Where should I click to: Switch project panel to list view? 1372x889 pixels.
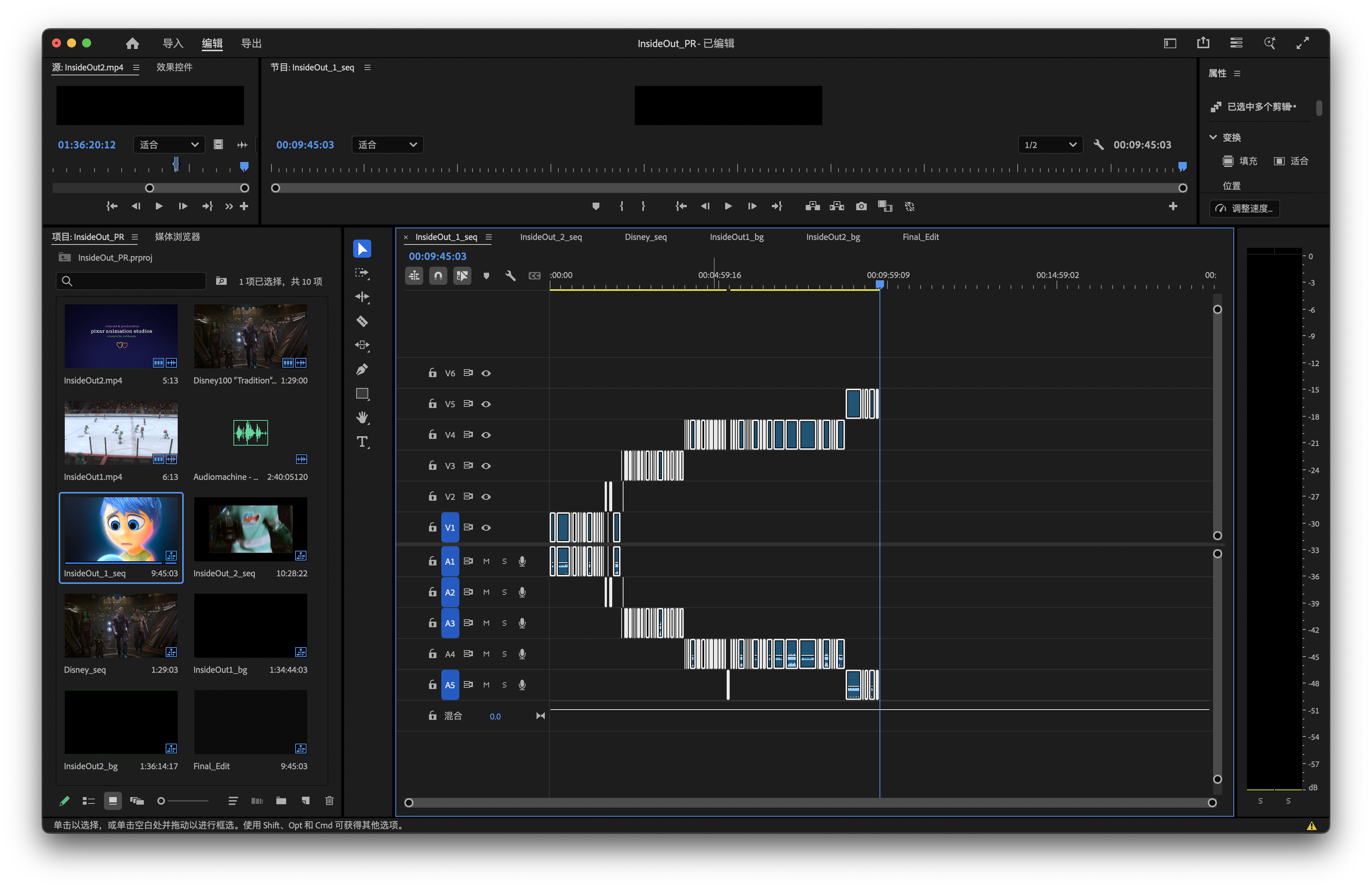[x=88, y=801]
